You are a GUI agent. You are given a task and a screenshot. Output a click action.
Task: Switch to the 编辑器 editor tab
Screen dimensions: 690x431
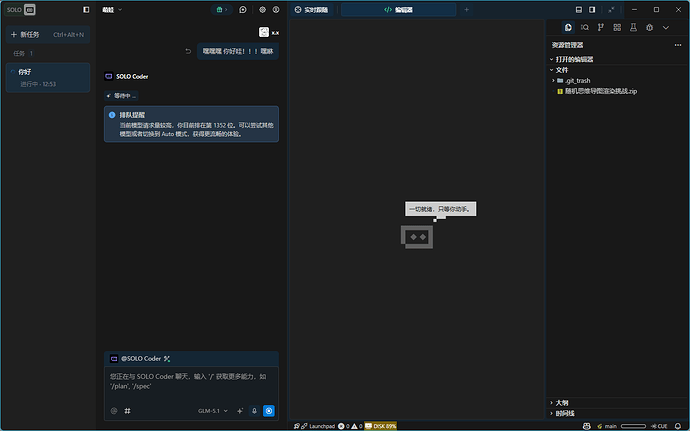(x=398, y=10)
